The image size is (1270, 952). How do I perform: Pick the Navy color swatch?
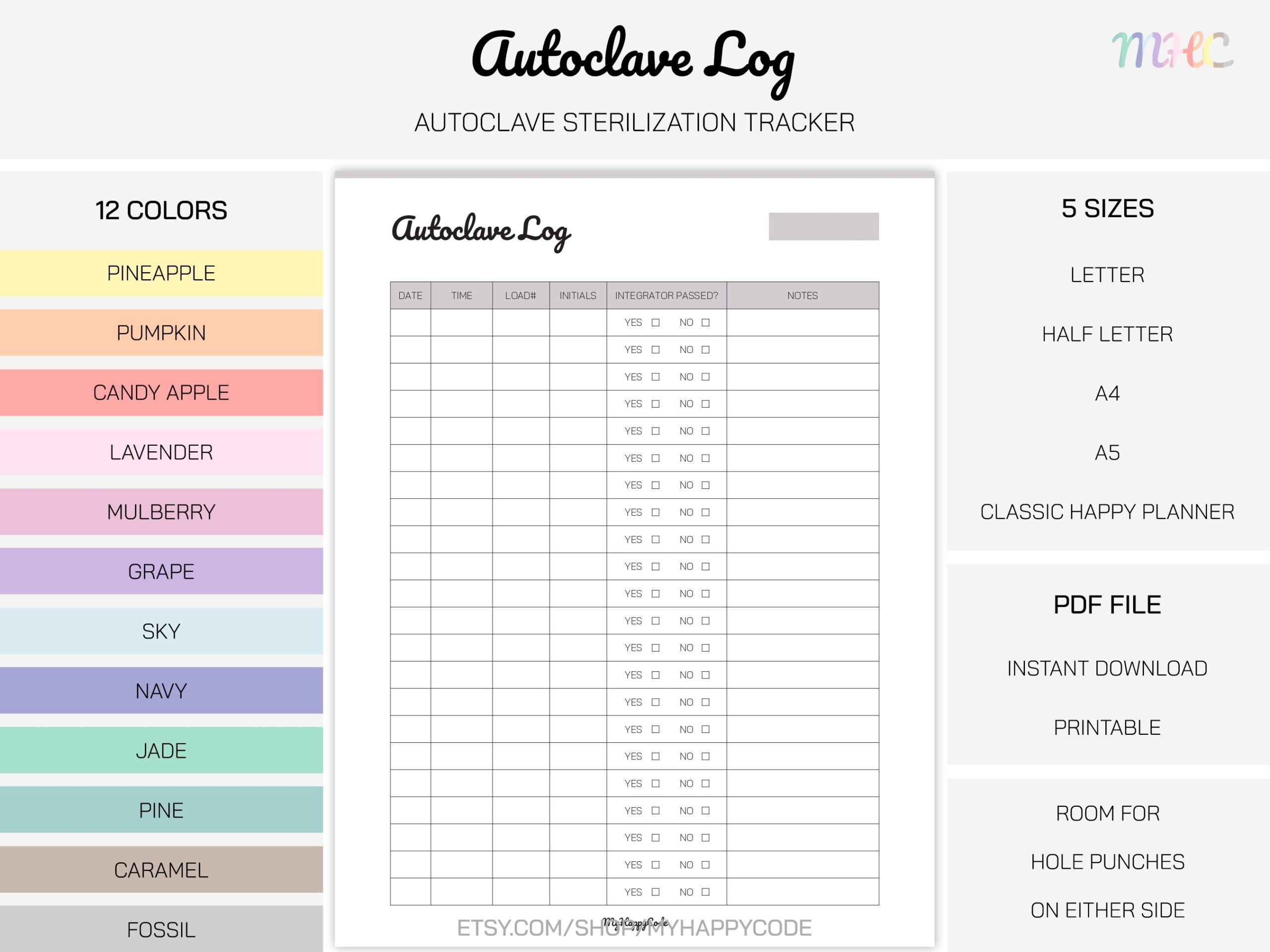(x=161, y=690)
